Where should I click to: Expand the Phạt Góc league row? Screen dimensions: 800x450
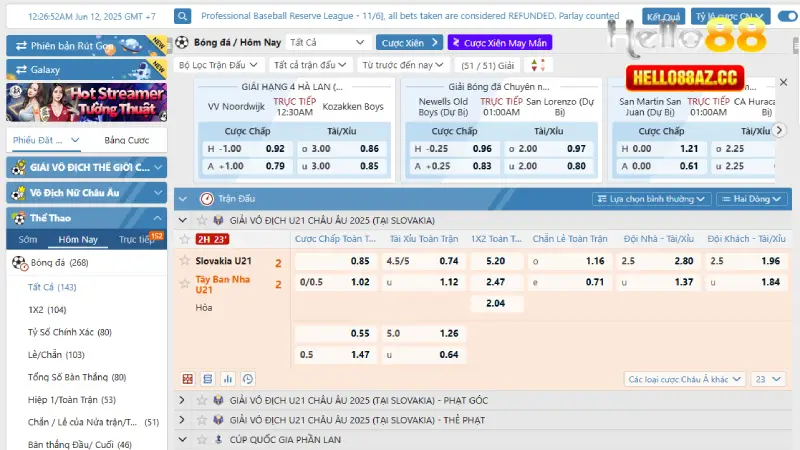pos(182,400)
